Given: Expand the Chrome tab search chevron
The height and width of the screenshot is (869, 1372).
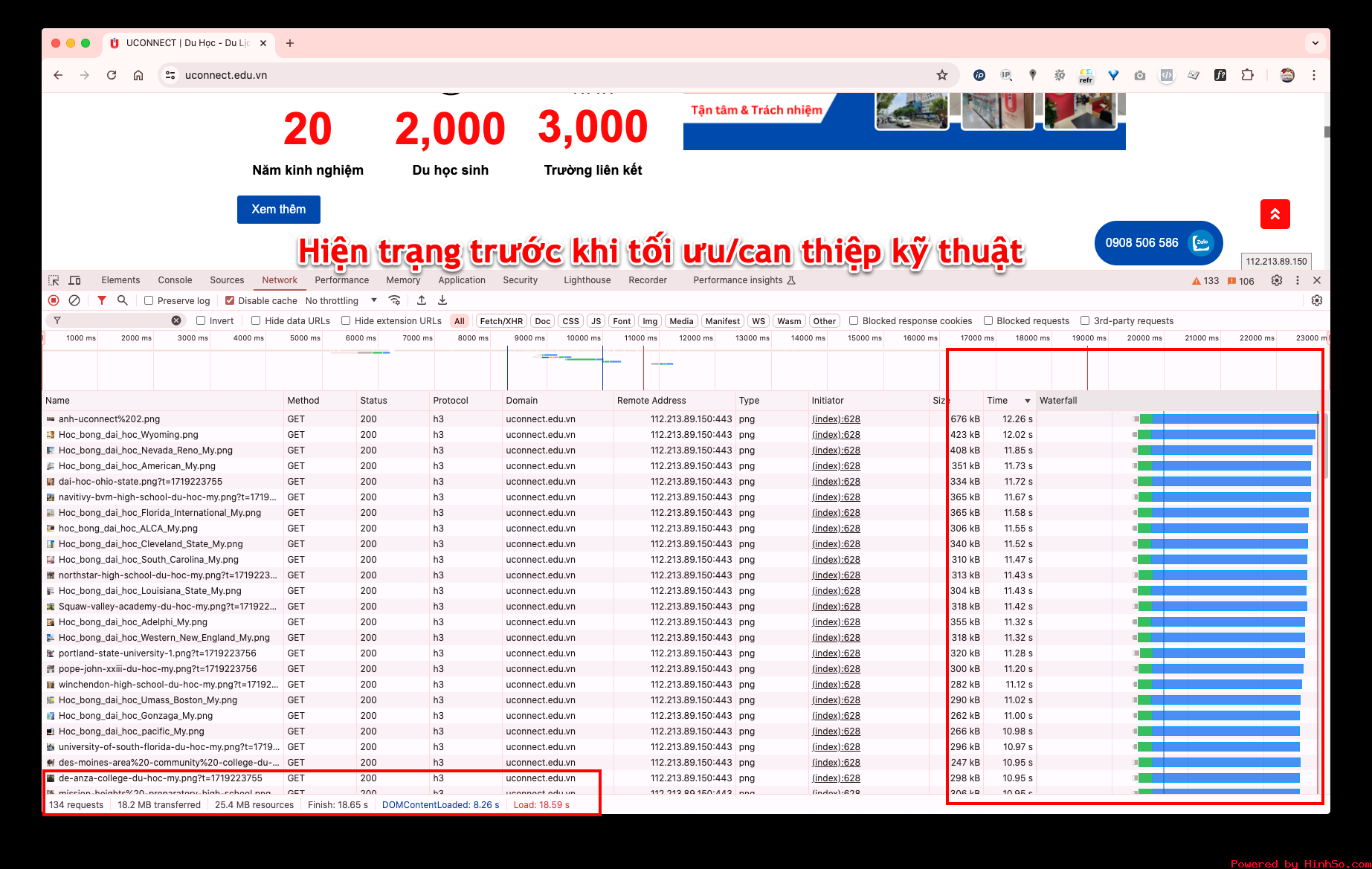Looking at the screenshot, I should 1315,43.
